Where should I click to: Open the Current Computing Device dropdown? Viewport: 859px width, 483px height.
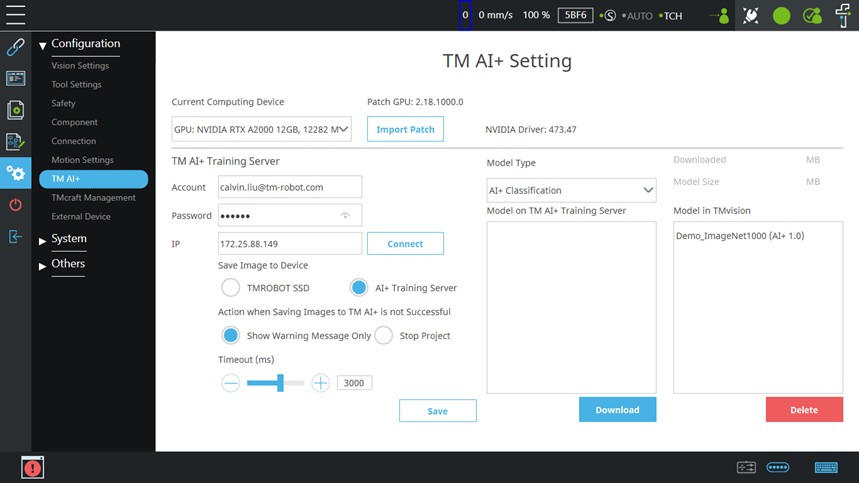click(261, 129)
